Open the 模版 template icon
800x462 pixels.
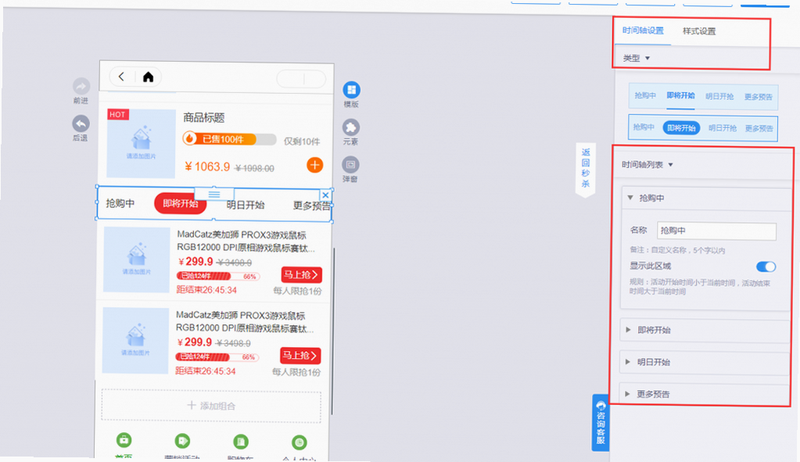(351, 90)
